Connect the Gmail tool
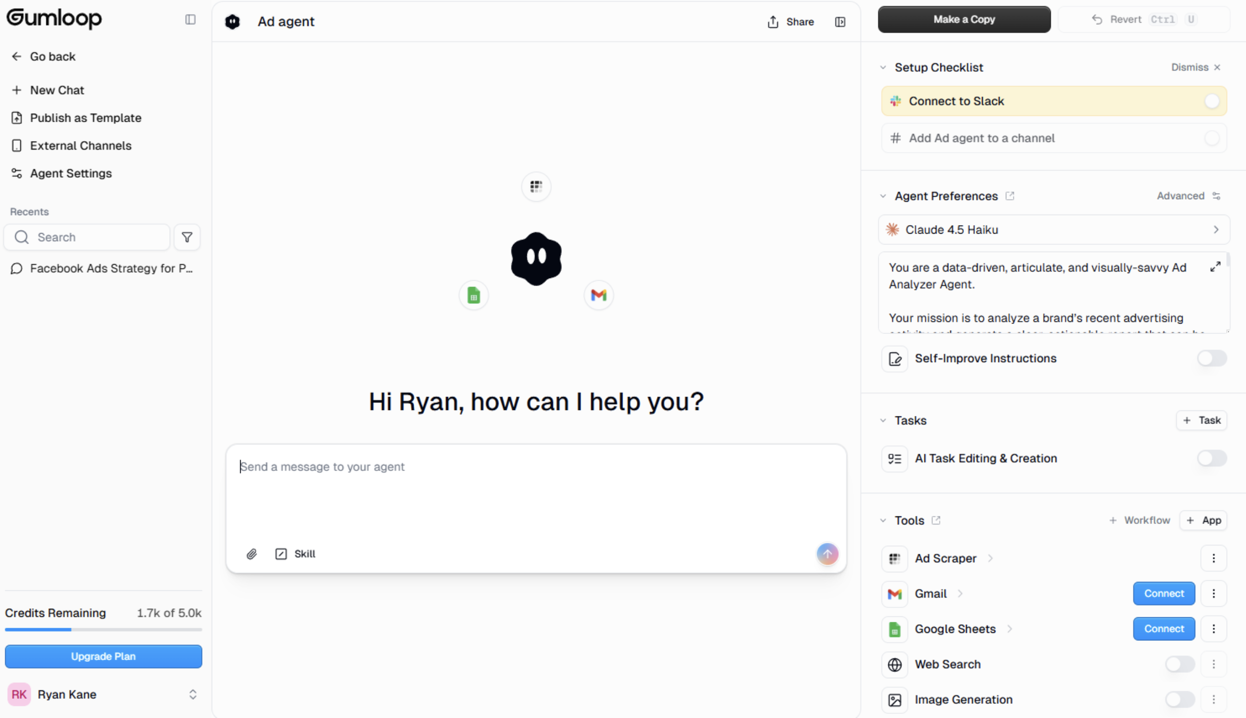Screen dimensions: 1246x718 tap(1164, 594)
